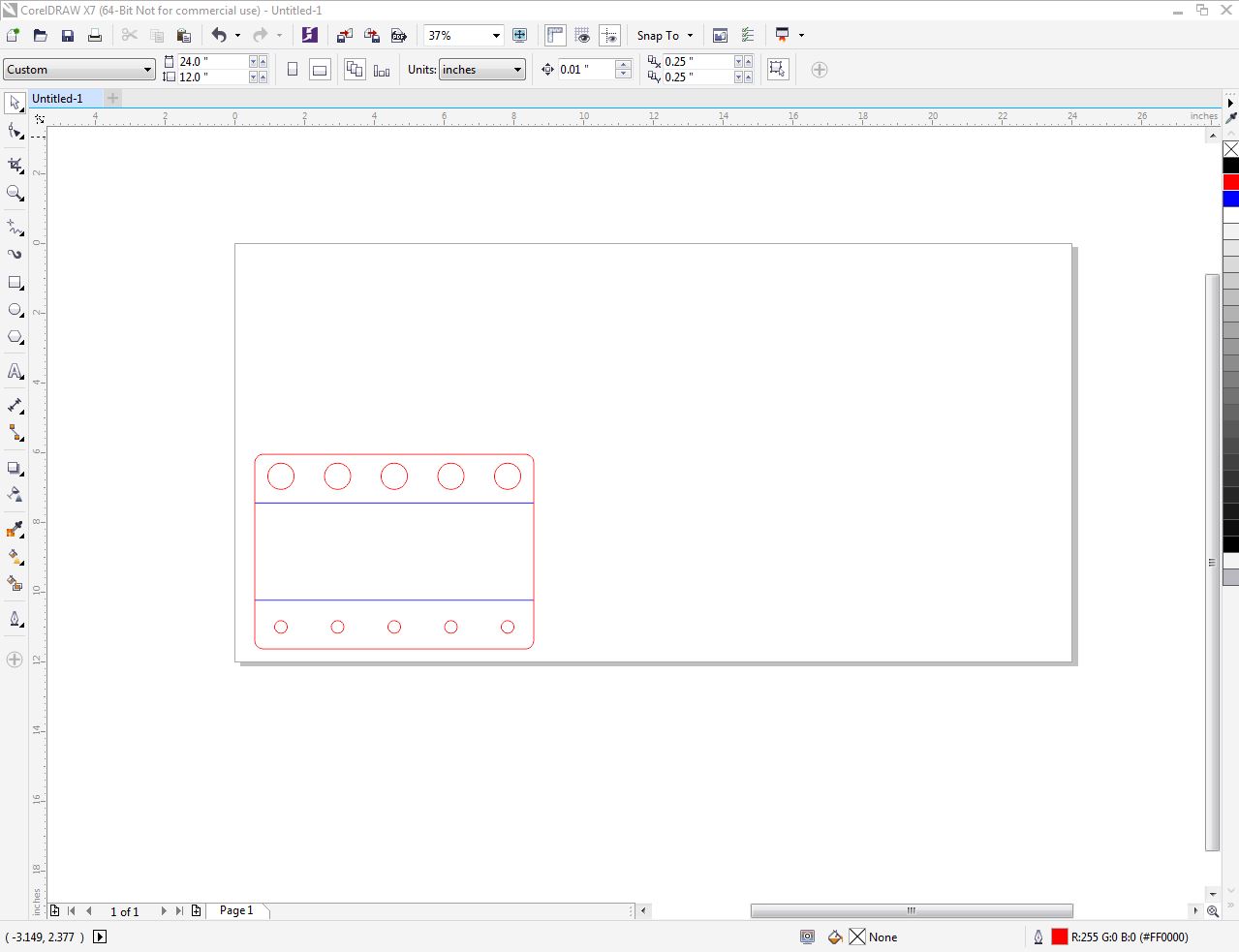Viewport: 1239px width, 952px height.
Task: Expand the application launcher dropdown arrow
Action: [x=801, y=35]
